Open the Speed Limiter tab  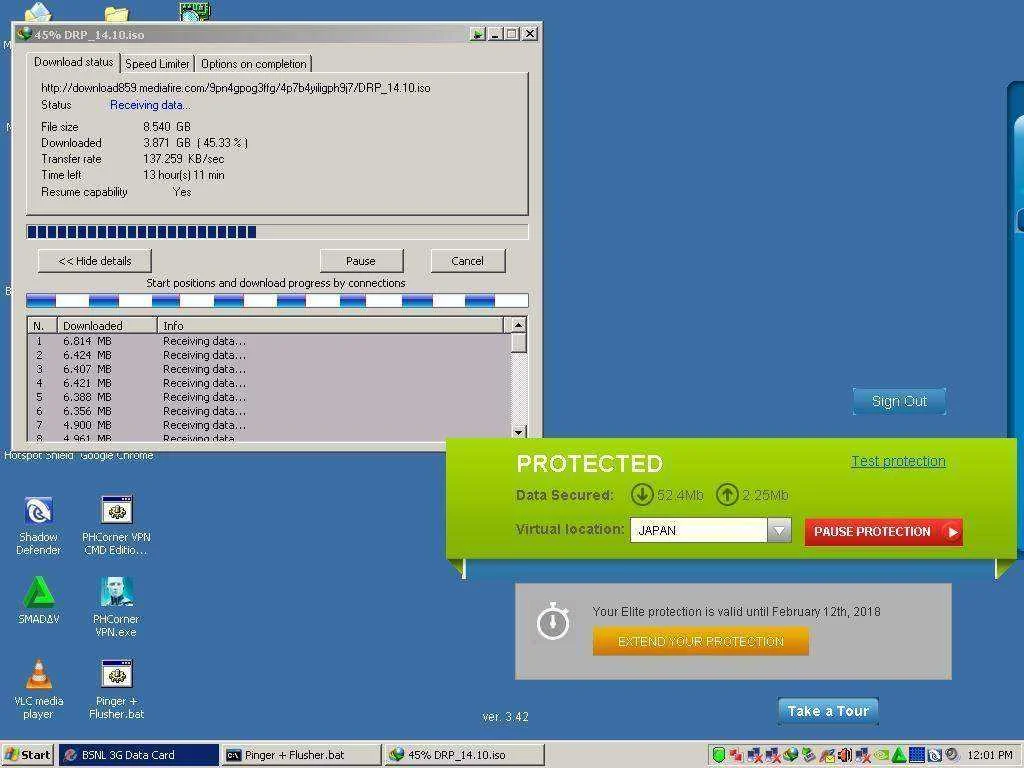(x=157, y=64)
